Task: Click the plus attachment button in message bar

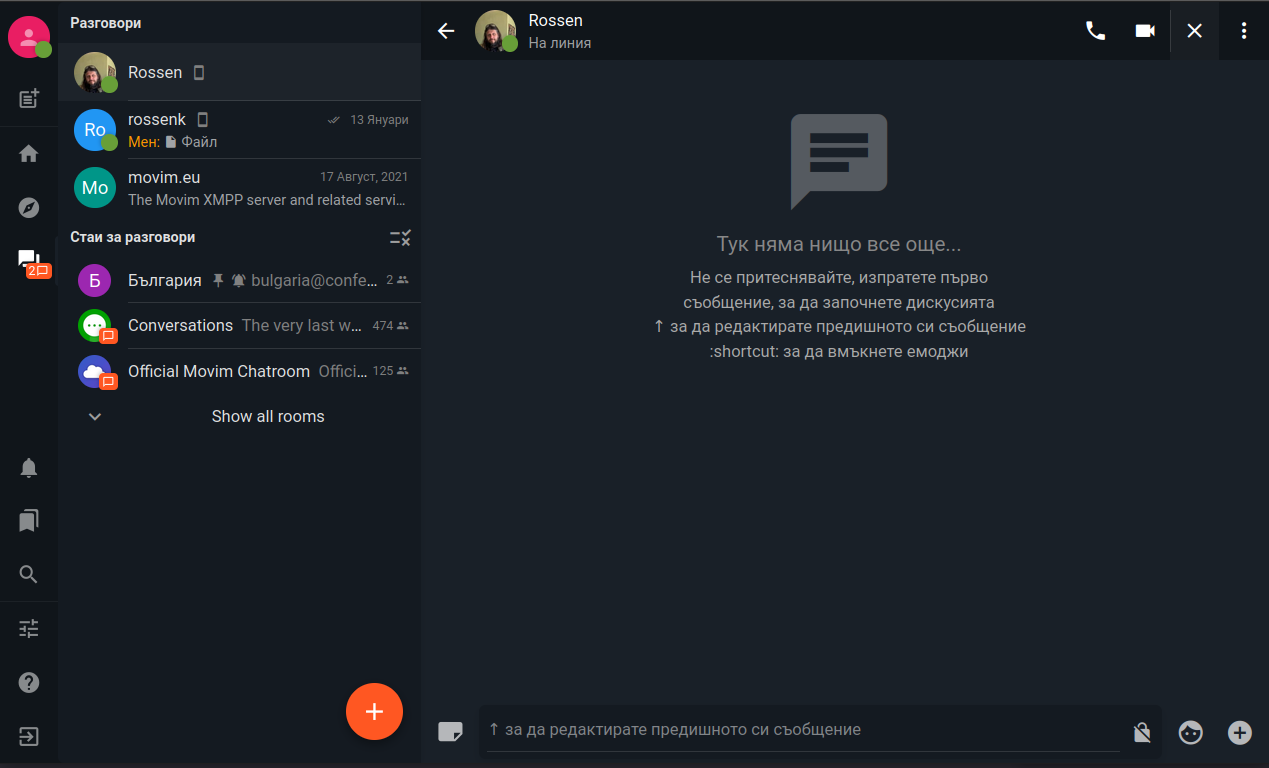Action: tap(1240, 733)
